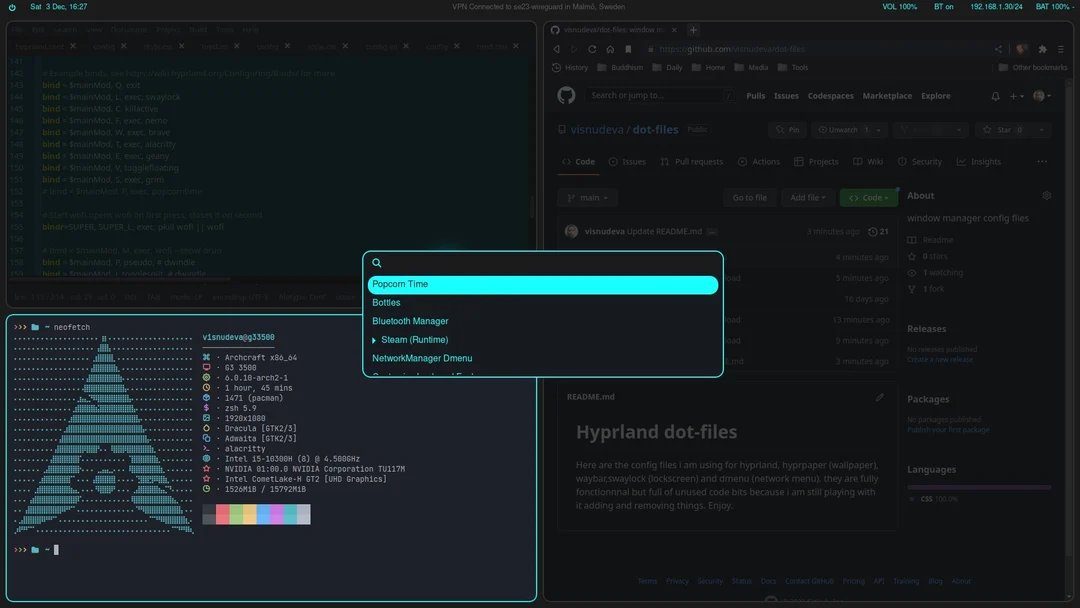Screen dimensions: 1080x608
Task: Reload the page with the refresh icon
Action: (593, 49)
